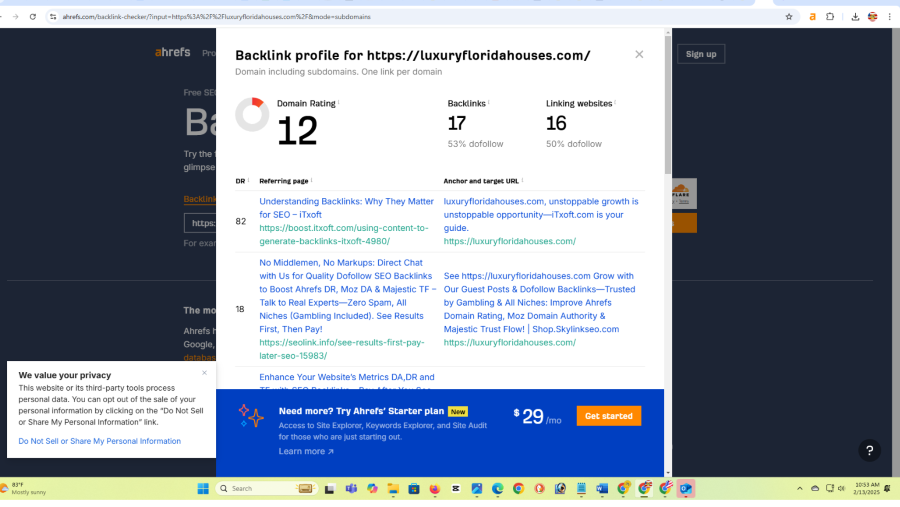Open boost.itxoft.com referring URL link

pyautogui.click(x=344, y=234)
